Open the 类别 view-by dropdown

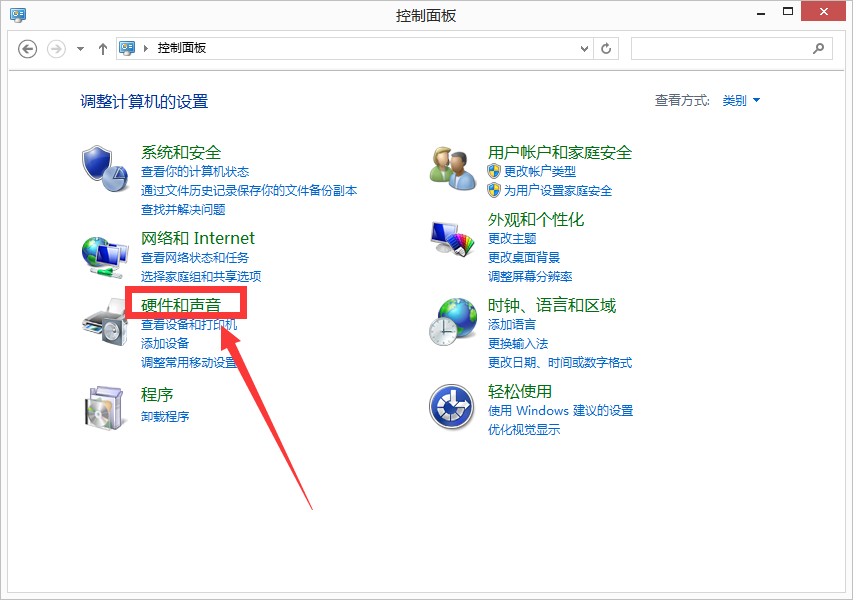pyautogui.click(x=741, y=101)
